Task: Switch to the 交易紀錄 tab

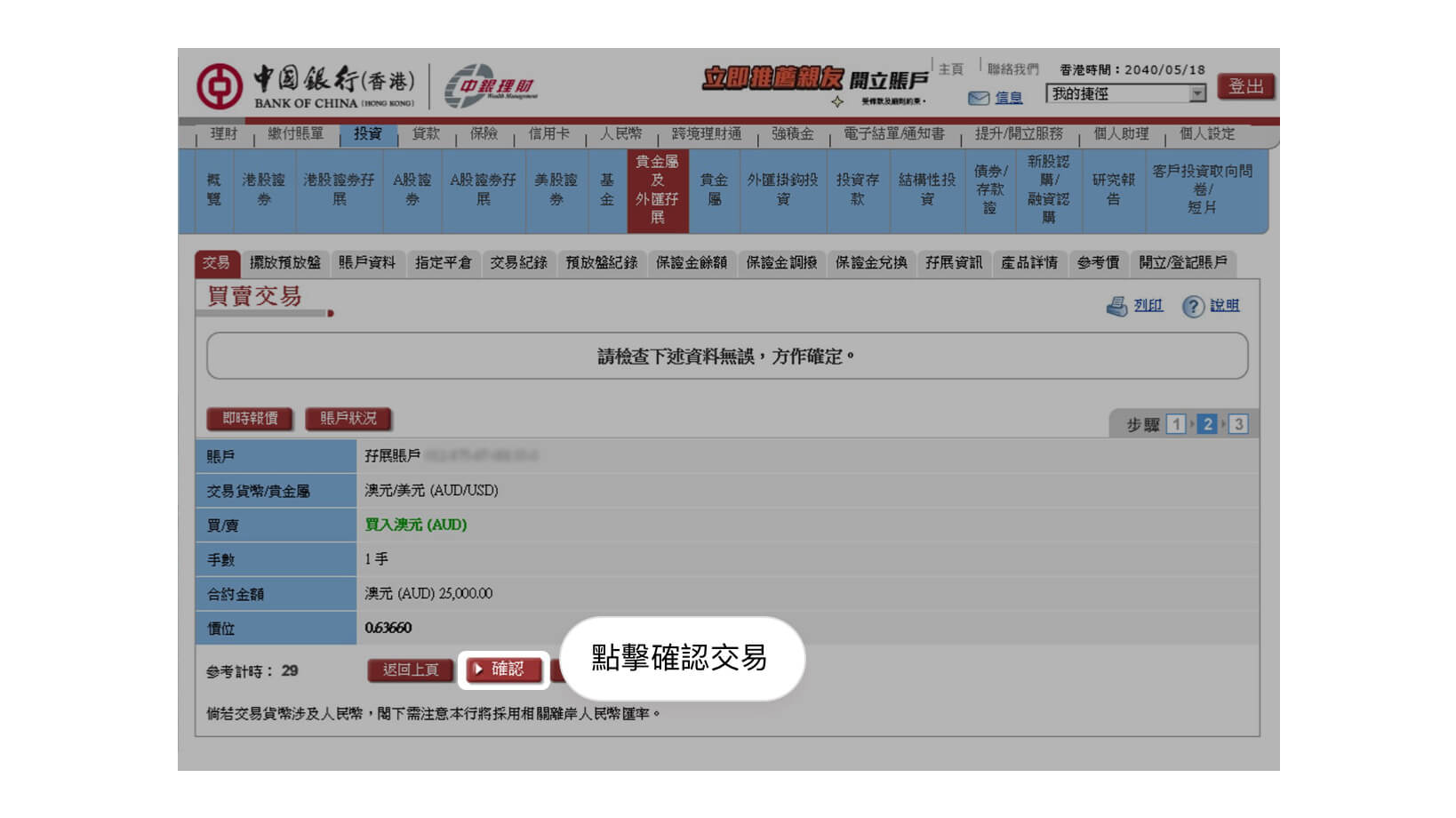Action: [x=518, y=262]
